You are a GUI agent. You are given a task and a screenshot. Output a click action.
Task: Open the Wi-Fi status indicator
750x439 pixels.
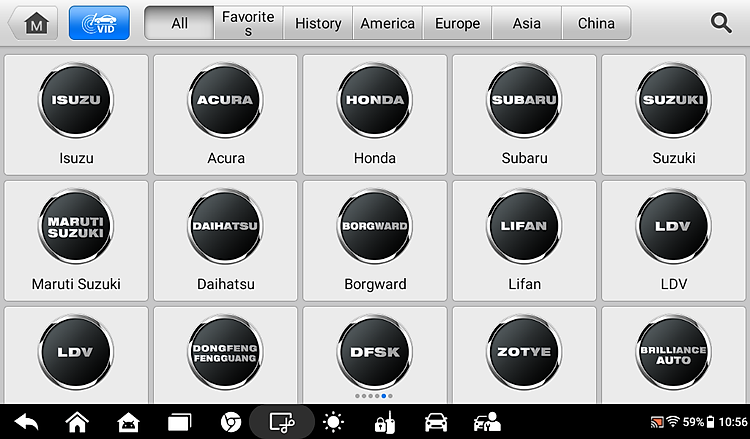[x=673, y=421]
